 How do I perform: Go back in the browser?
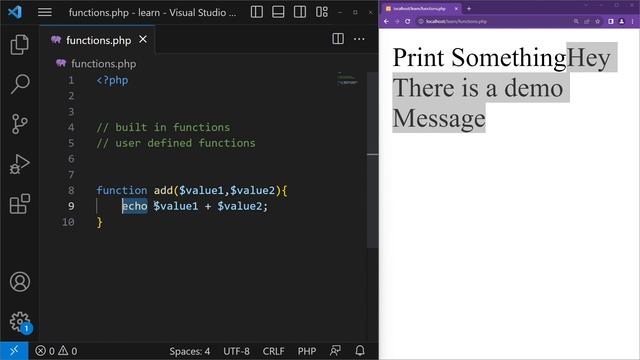point(386,21)
